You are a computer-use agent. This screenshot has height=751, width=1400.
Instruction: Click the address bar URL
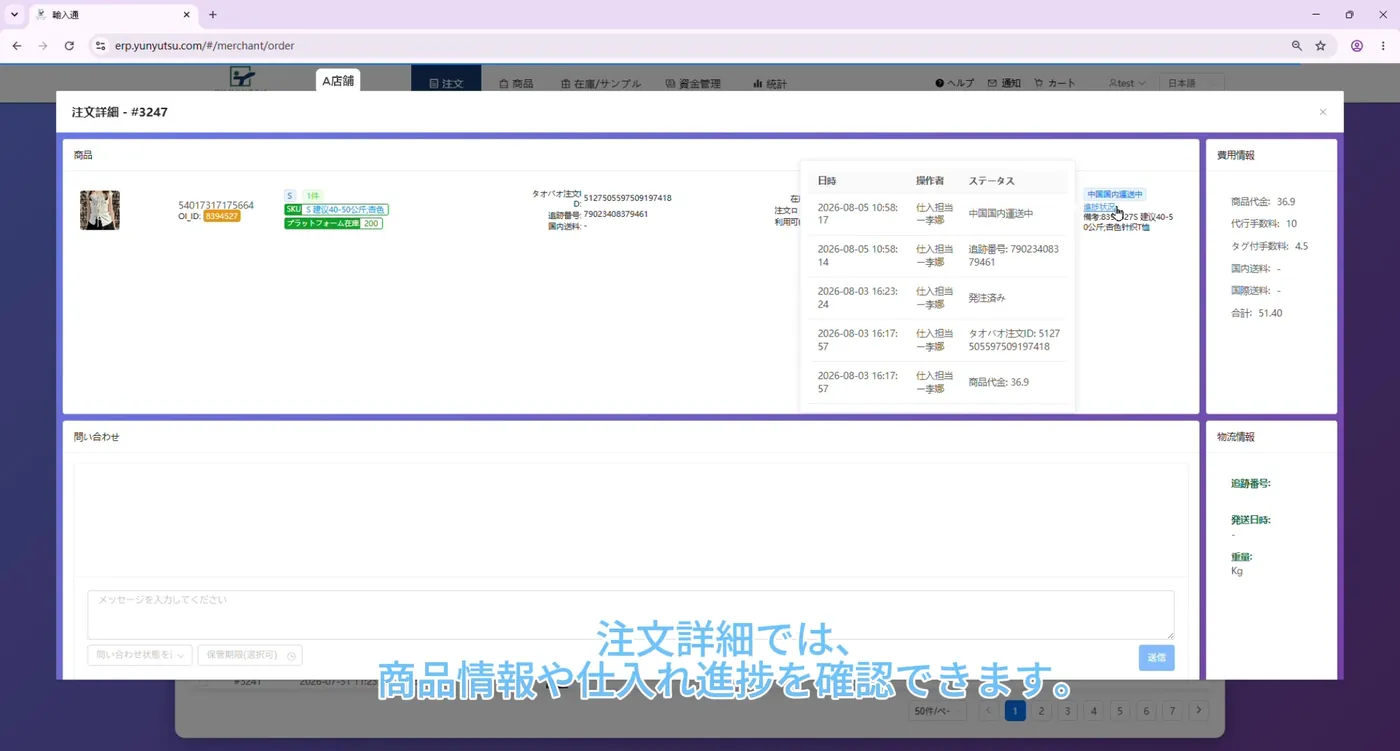click(204, 46)
